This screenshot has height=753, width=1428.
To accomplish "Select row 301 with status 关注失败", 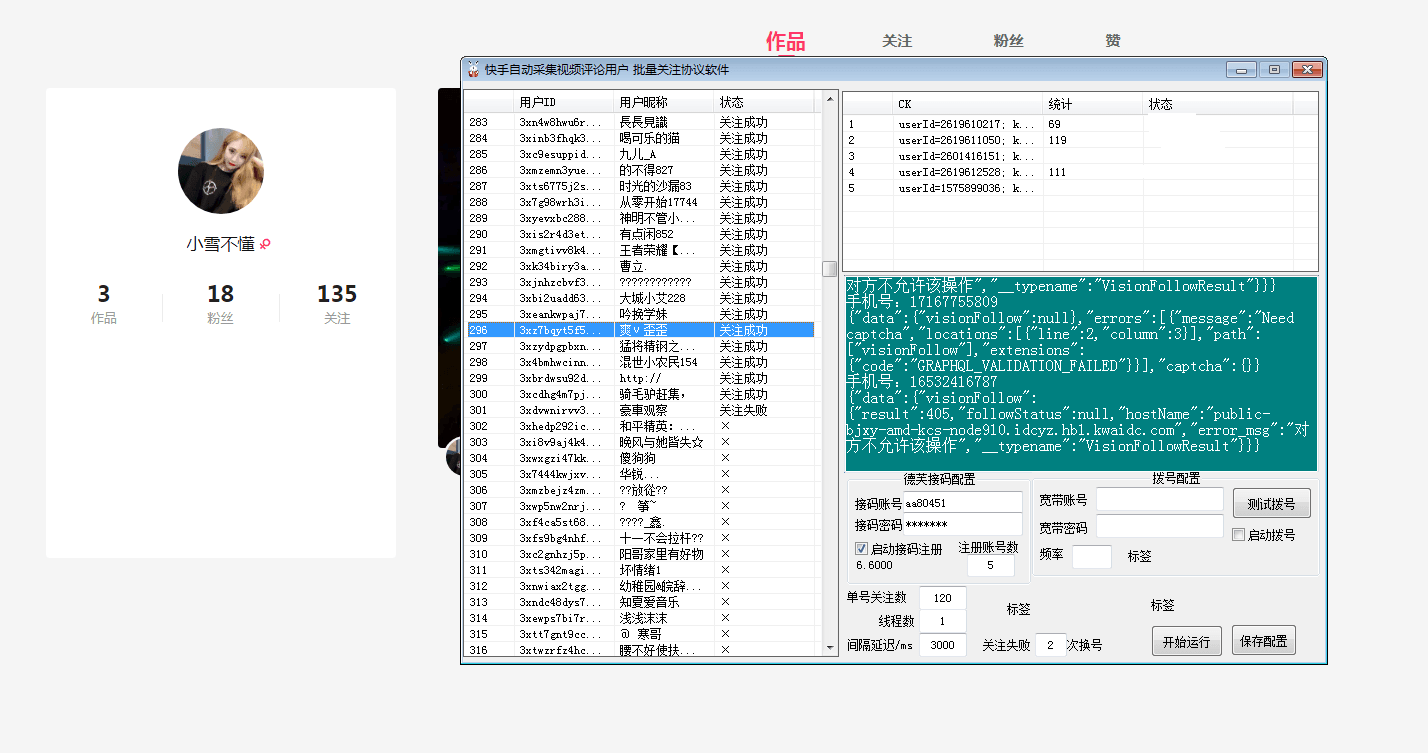I will pos(640,410).
